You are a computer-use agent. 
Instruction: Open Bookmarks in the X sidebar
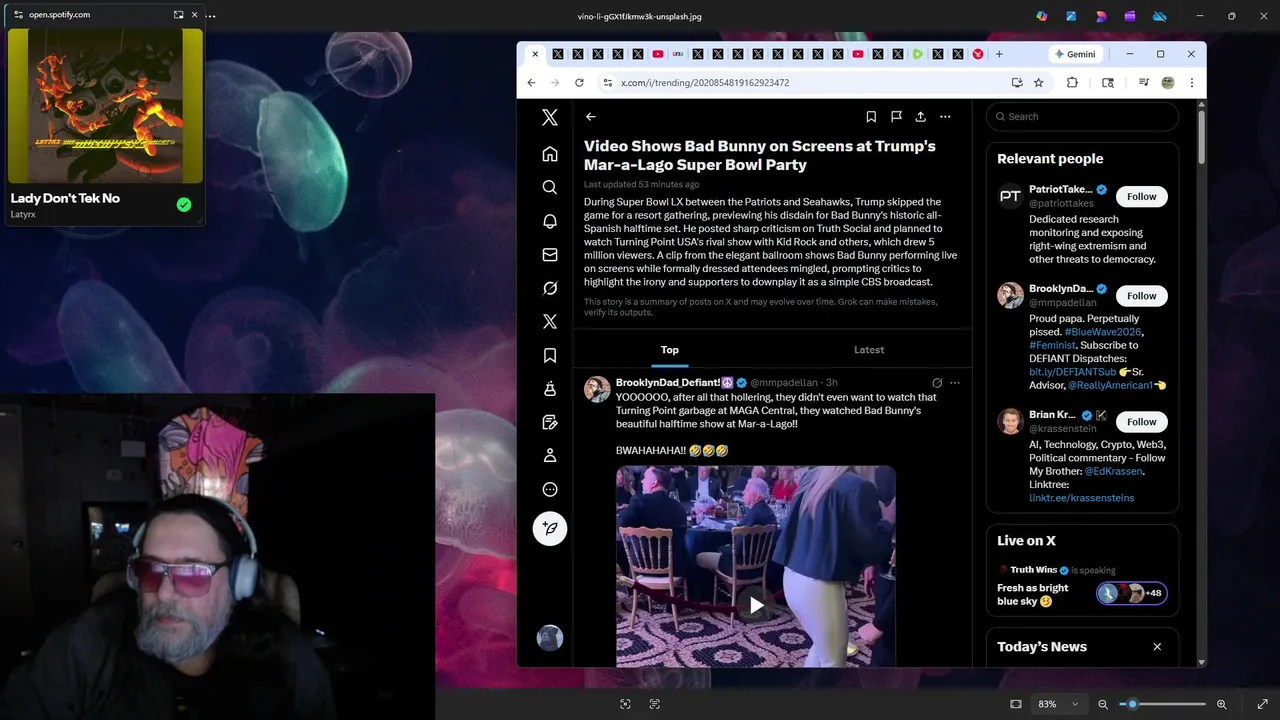pos(550,355)
